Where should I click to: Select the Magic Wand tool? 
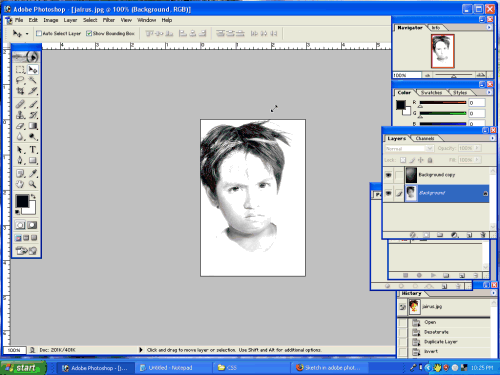33,80
